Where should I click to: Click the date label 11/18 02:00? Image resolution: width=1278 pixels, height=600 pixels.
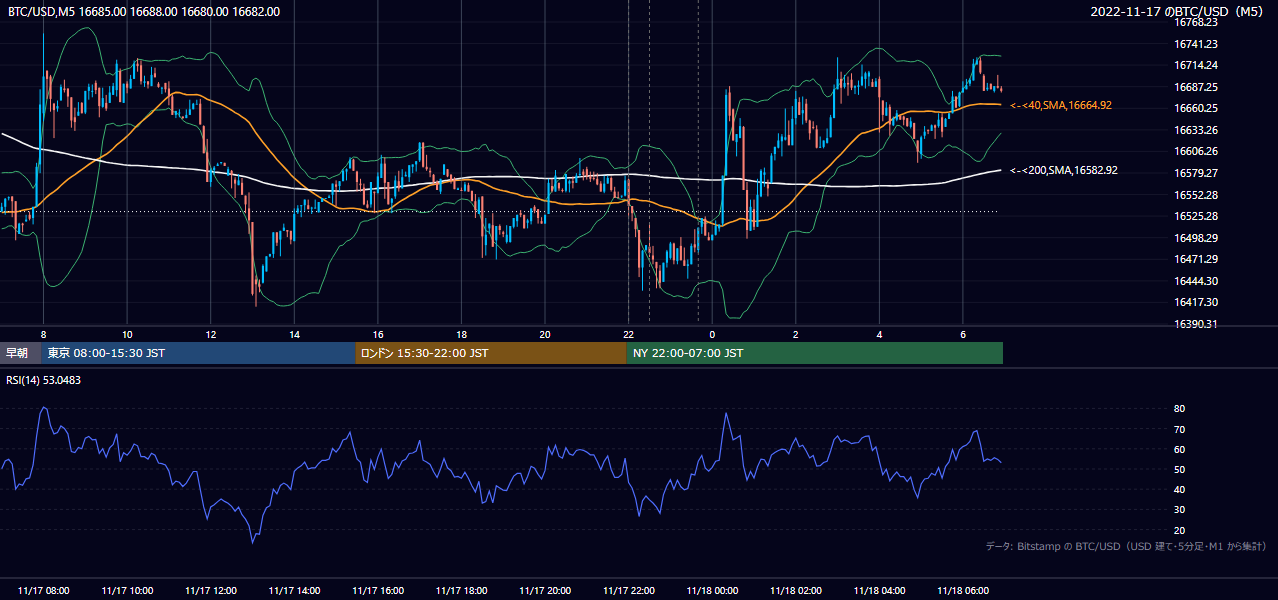point(796,590)
